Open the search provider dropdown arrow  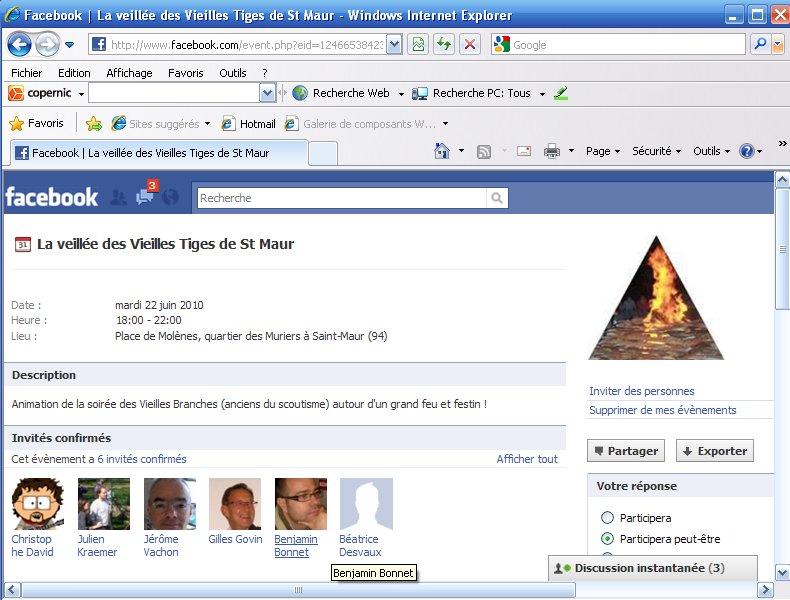point(778,44)
